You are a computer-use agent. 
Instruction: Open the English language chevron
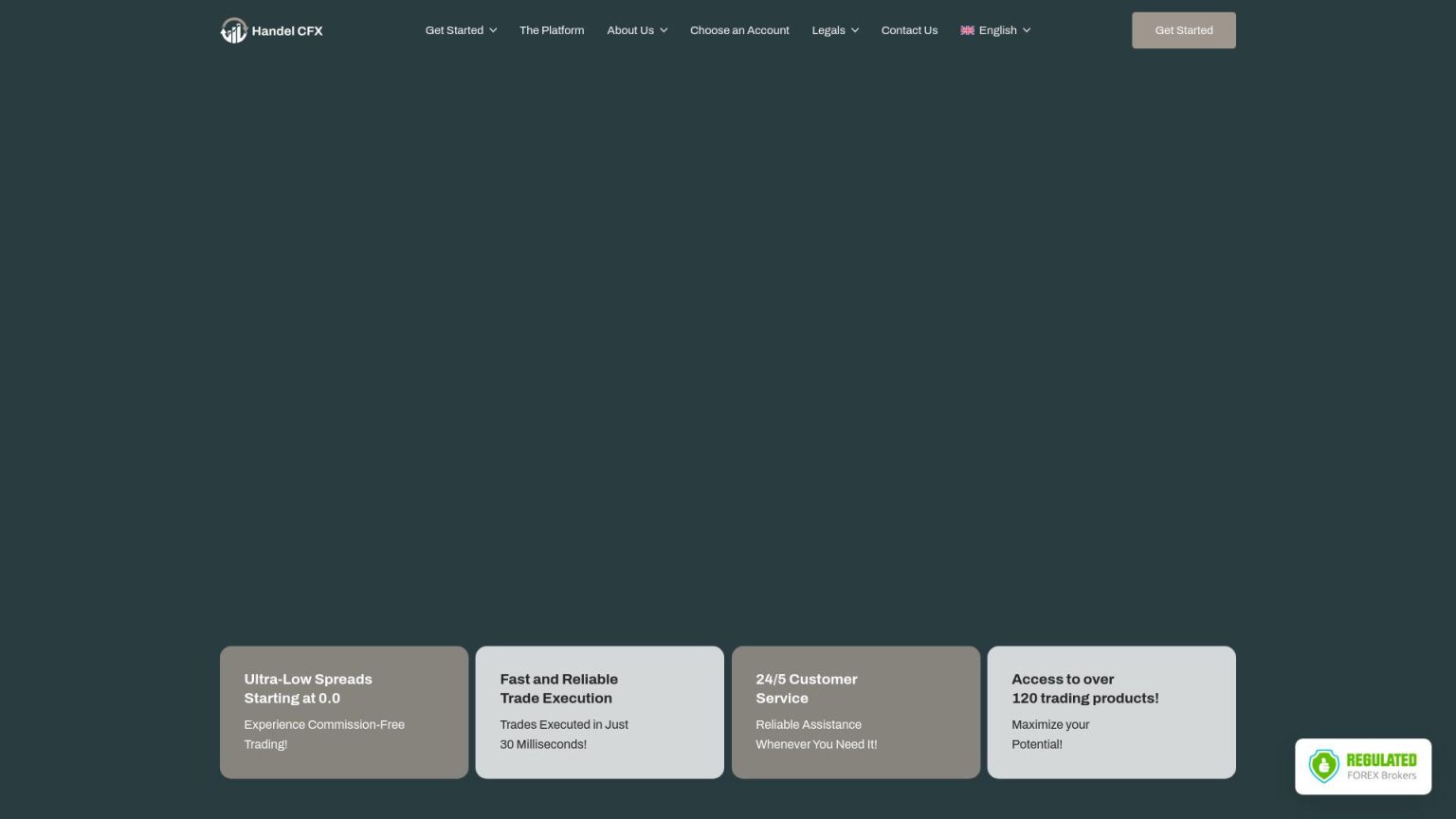[1027, 30]
